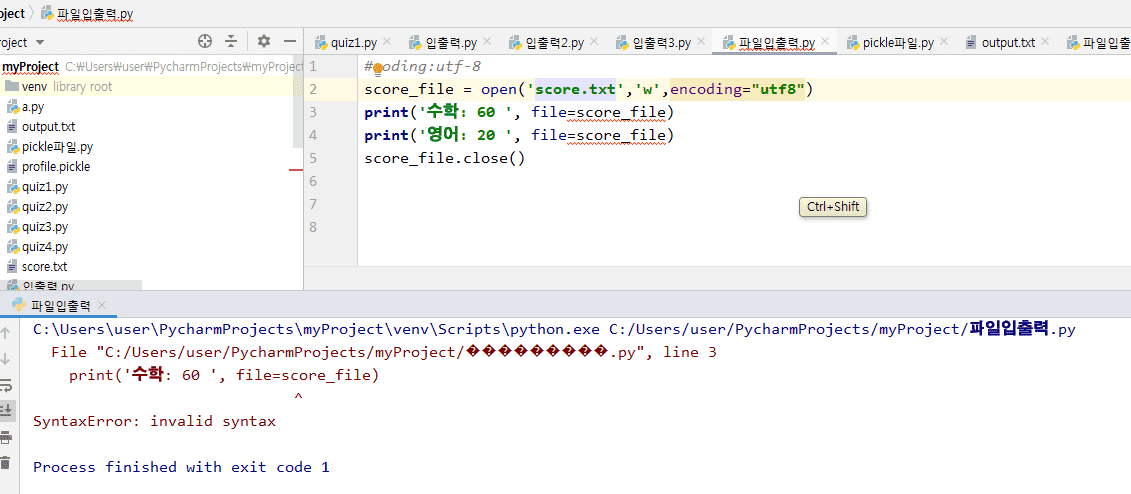Select profile.pickle in the project tree

coord(56,167)
